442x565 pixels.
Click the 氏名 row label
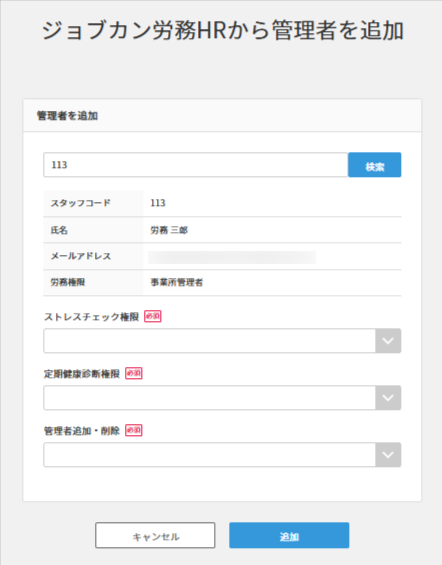(x=59, y=230)
